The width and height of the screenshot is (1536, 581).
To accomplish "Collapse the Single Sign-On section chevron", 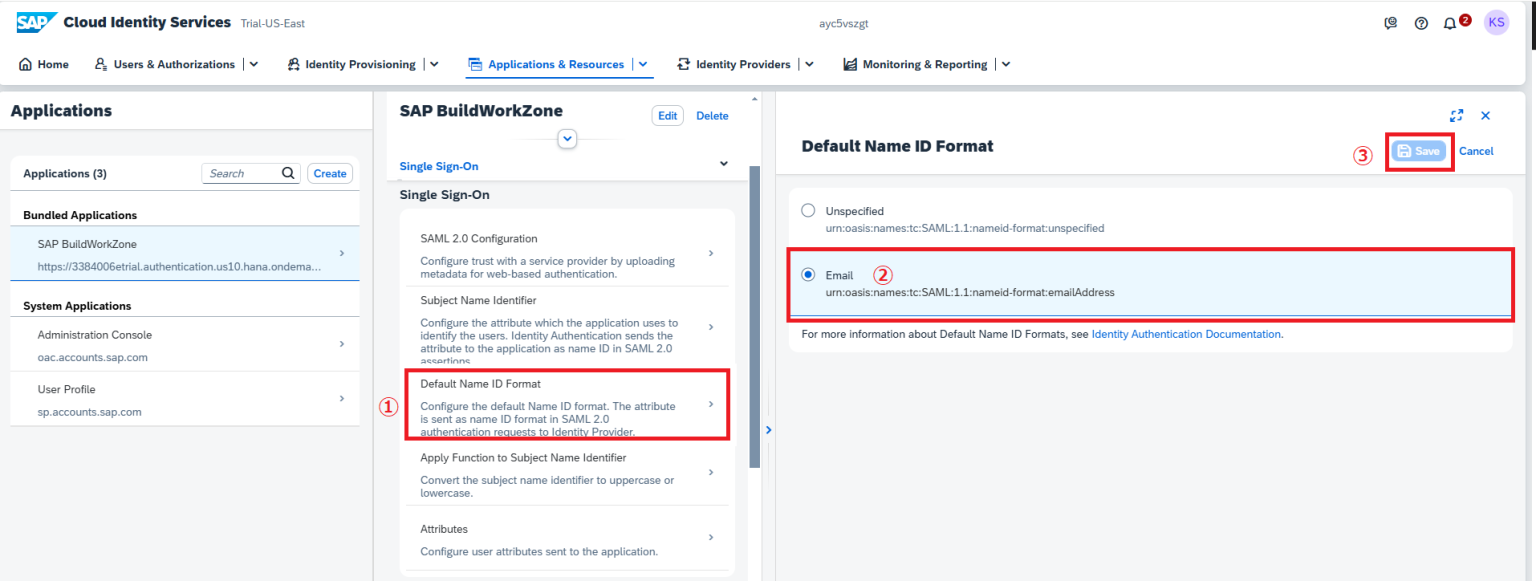I will click(x=723, y=163).
